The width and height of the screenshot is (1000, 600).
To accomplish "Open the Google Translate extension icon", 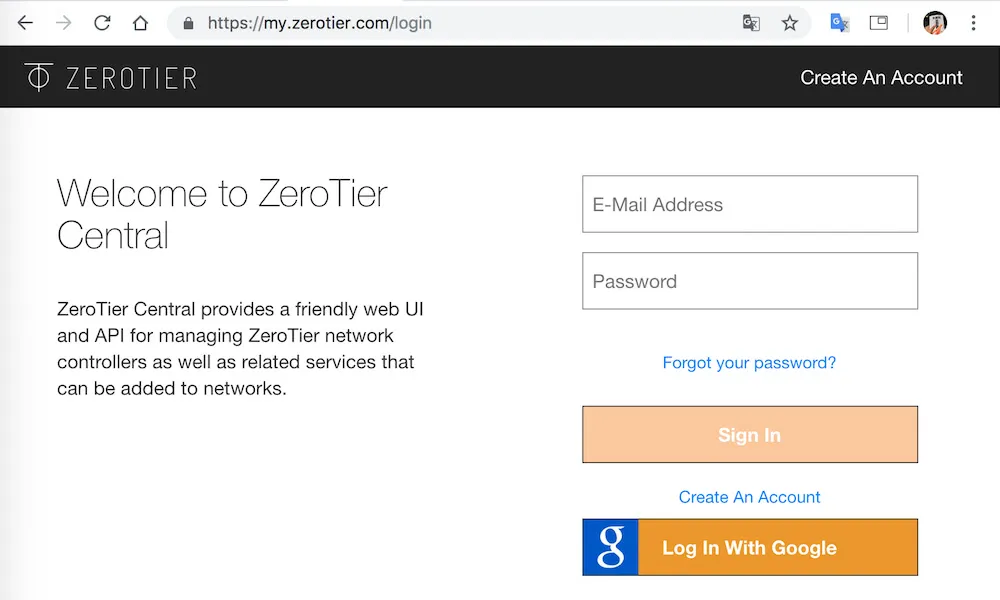I will (839, 23).
